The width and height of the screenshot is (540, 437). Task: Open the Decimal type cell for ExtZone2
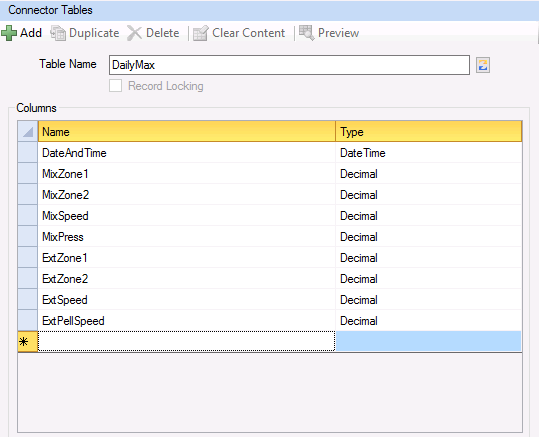tap(429, 279)
